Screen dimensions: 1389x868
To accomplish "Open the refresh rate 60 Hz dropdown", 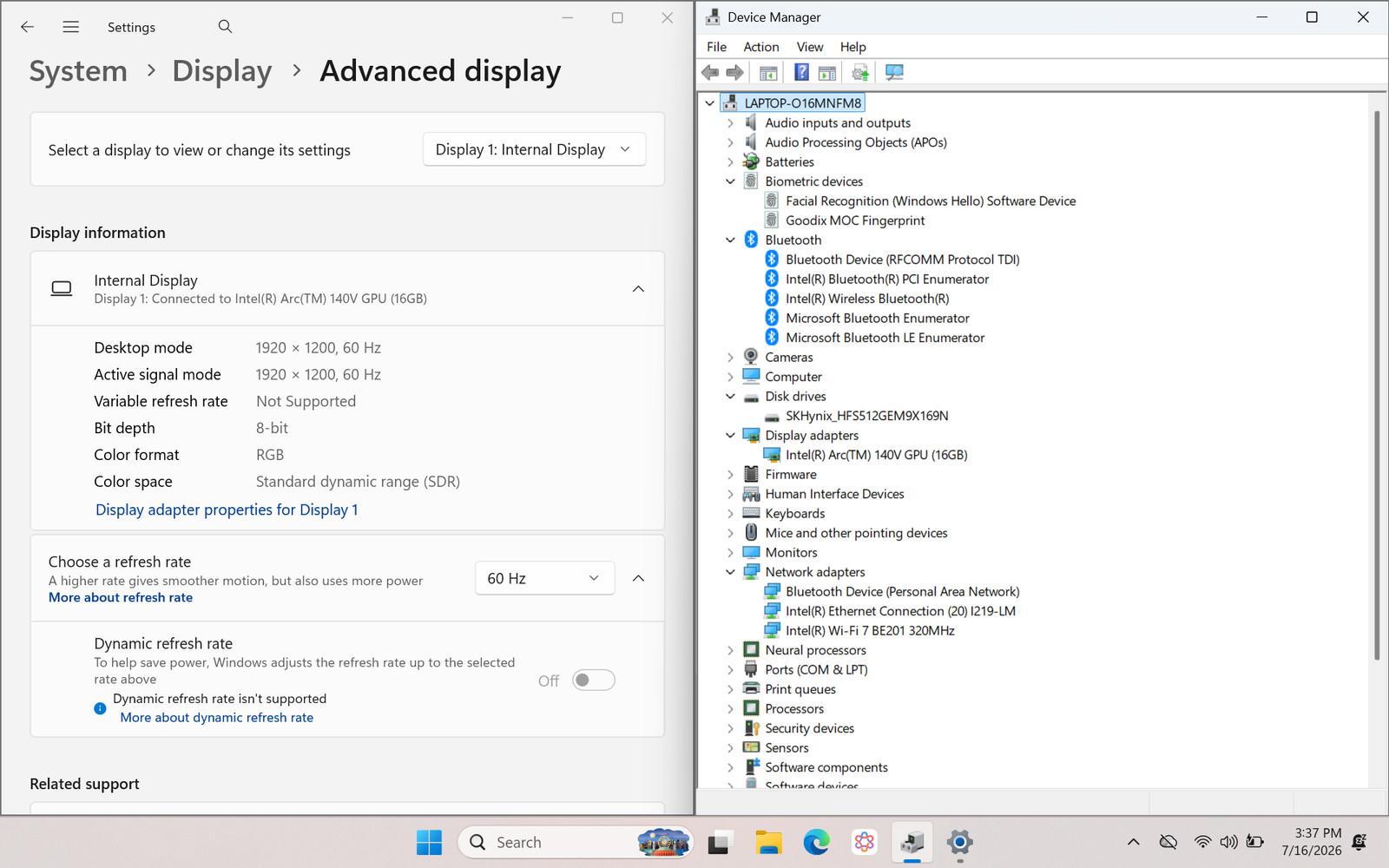I will point(544,578).
